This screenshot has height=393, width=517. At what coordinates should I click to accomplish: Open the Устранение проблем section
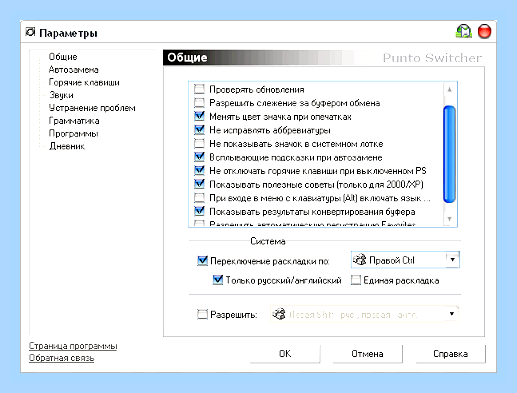click(x=92, y=108)
